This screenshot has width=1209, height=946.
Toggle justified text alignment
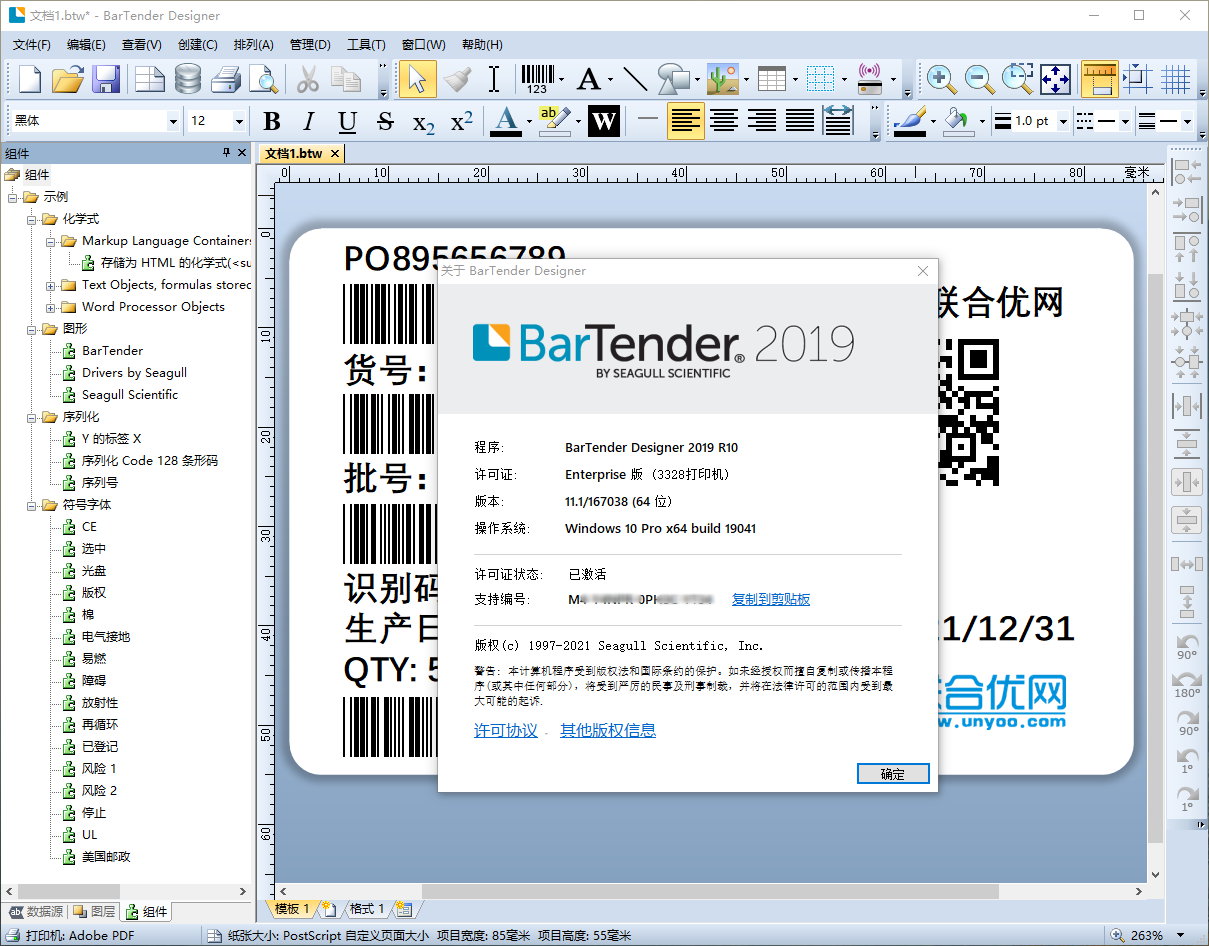click(800, 122)
